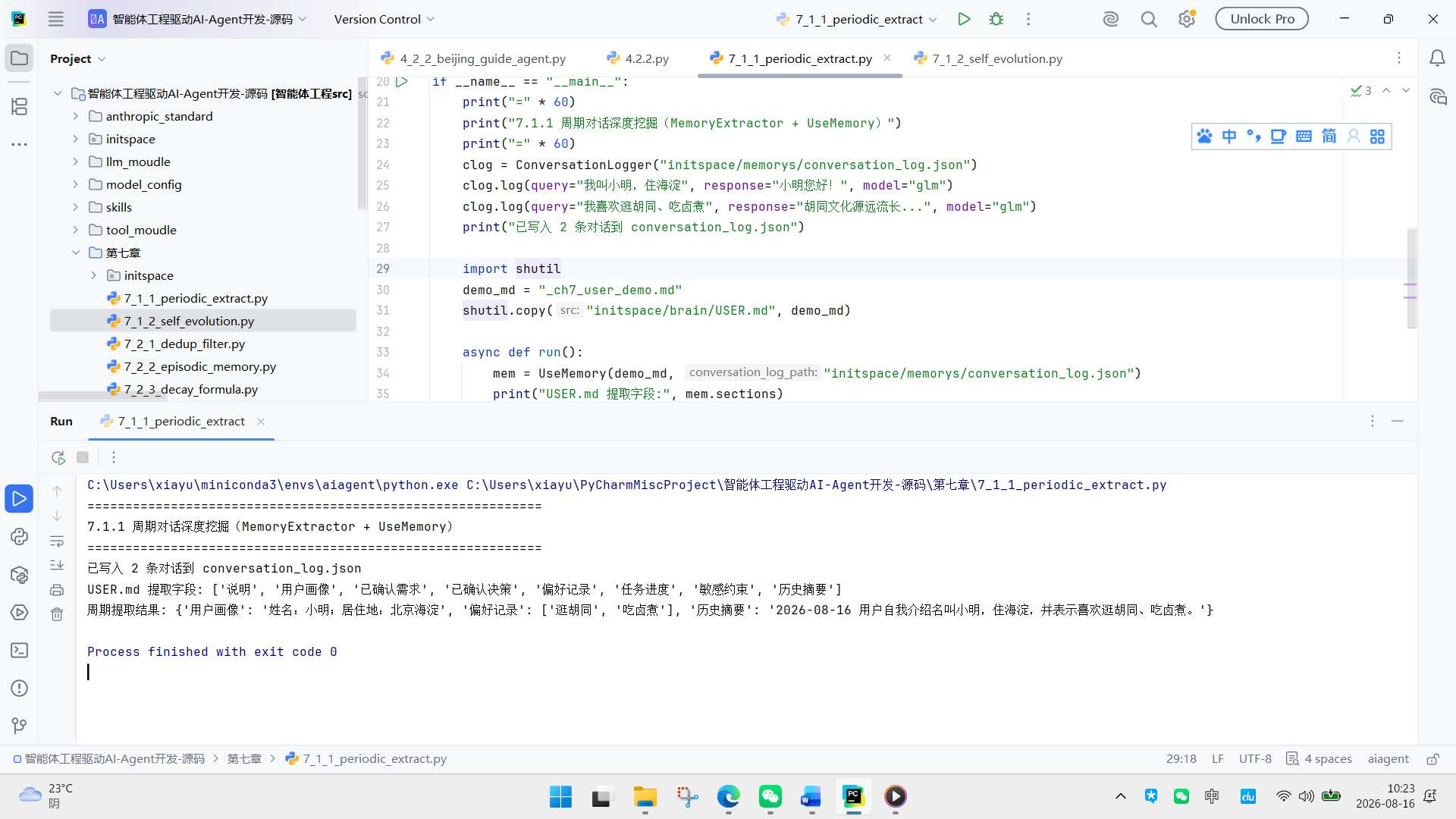Click 第七章 in the navigation breadcrumb
Viewport: 1456px width, 819px height.
244,759
